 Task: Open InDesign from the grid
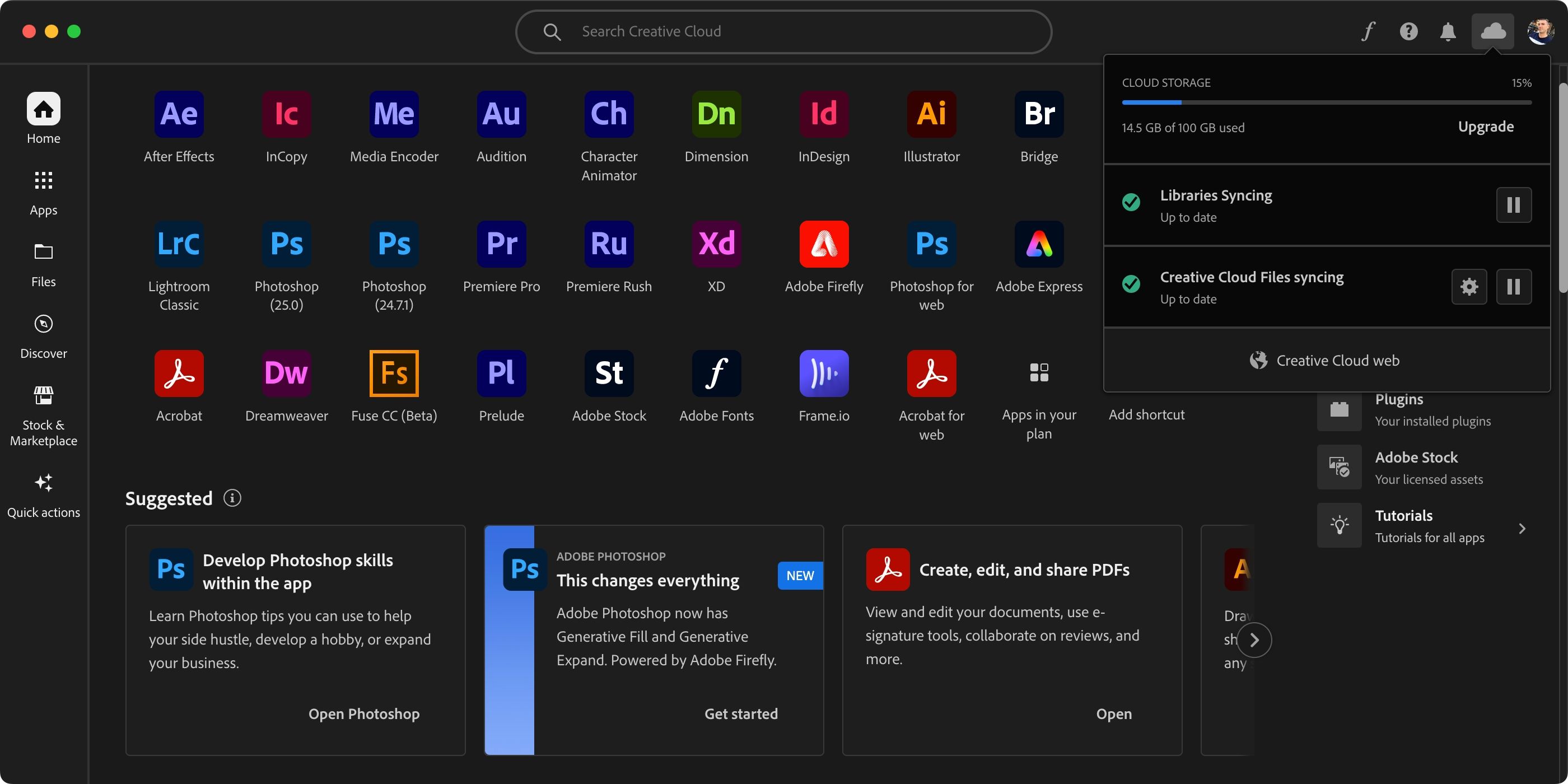coord(824,114)
